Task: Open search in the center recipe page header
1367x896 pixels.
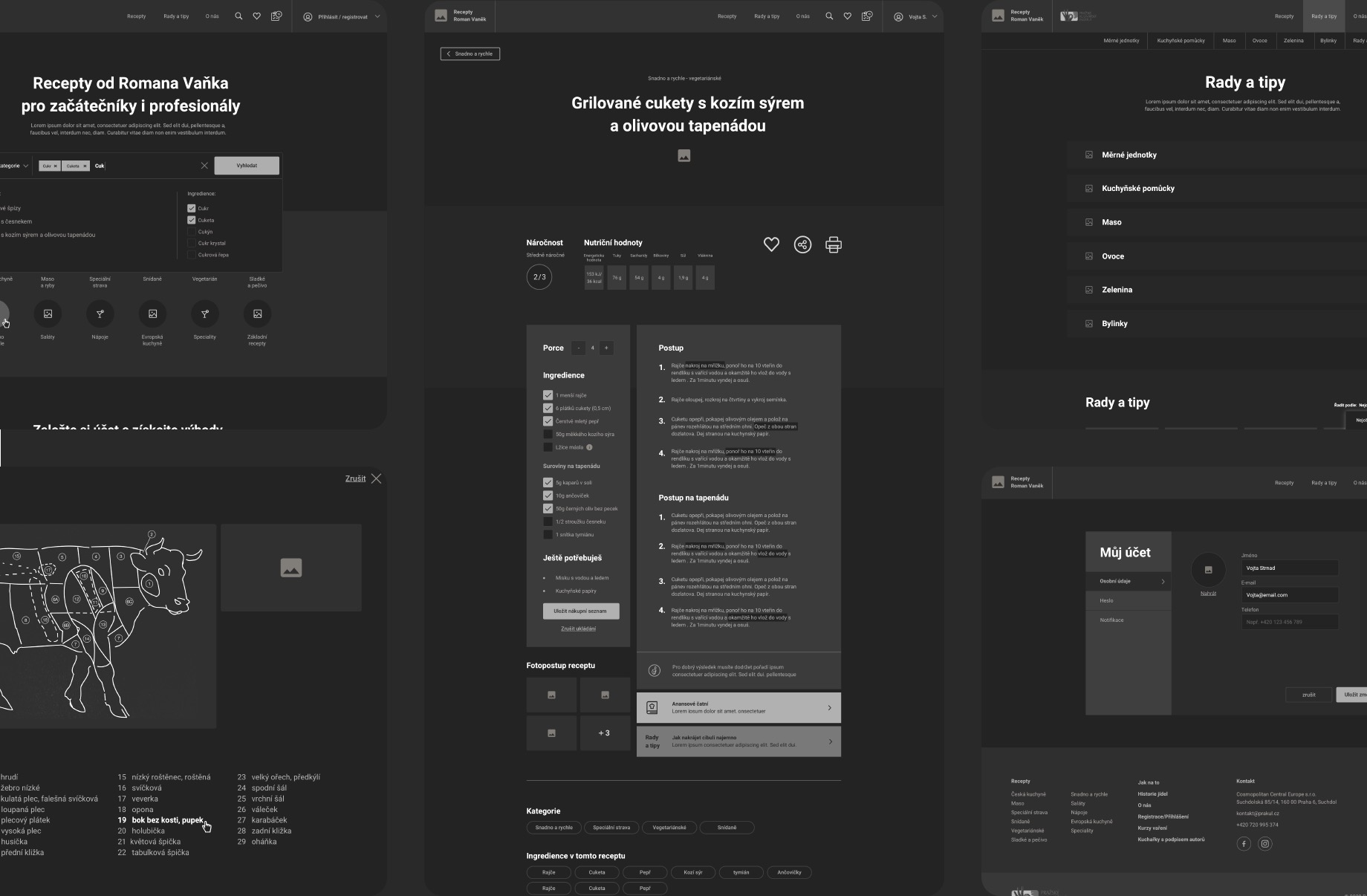Action: point(829,16)
